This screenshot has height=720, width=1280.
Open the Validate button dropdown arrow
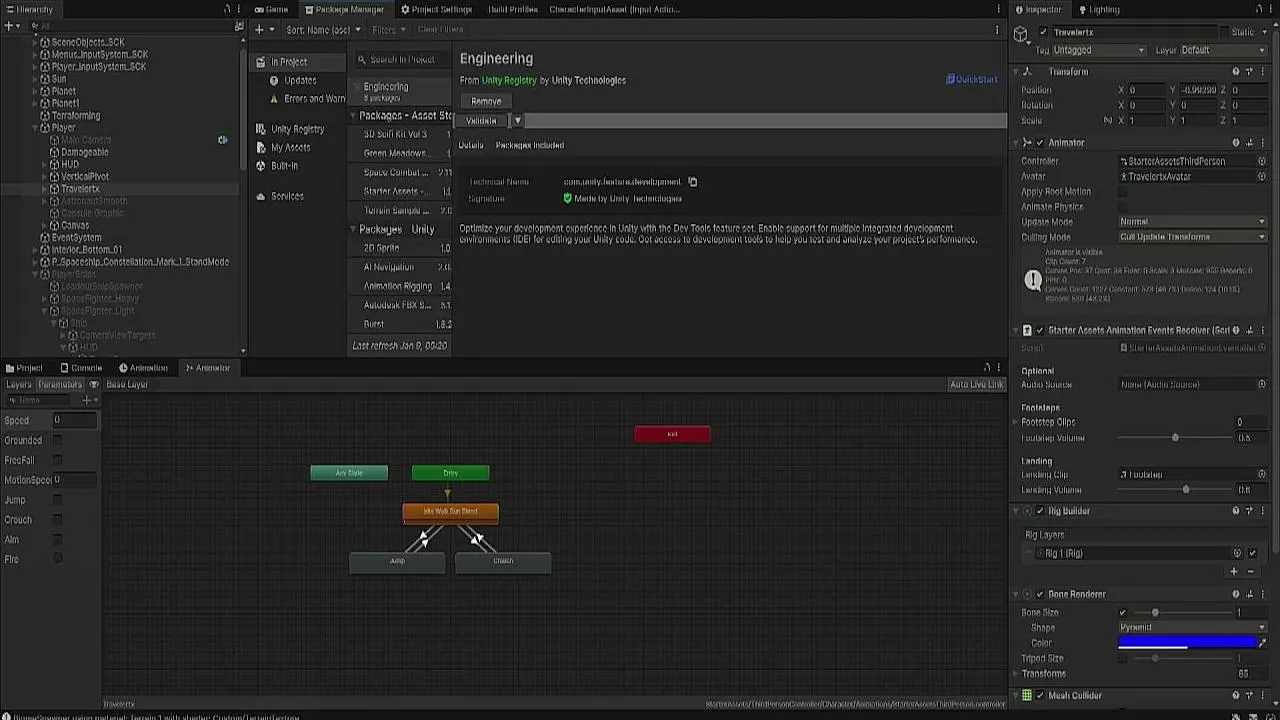(x=518, y=121)
